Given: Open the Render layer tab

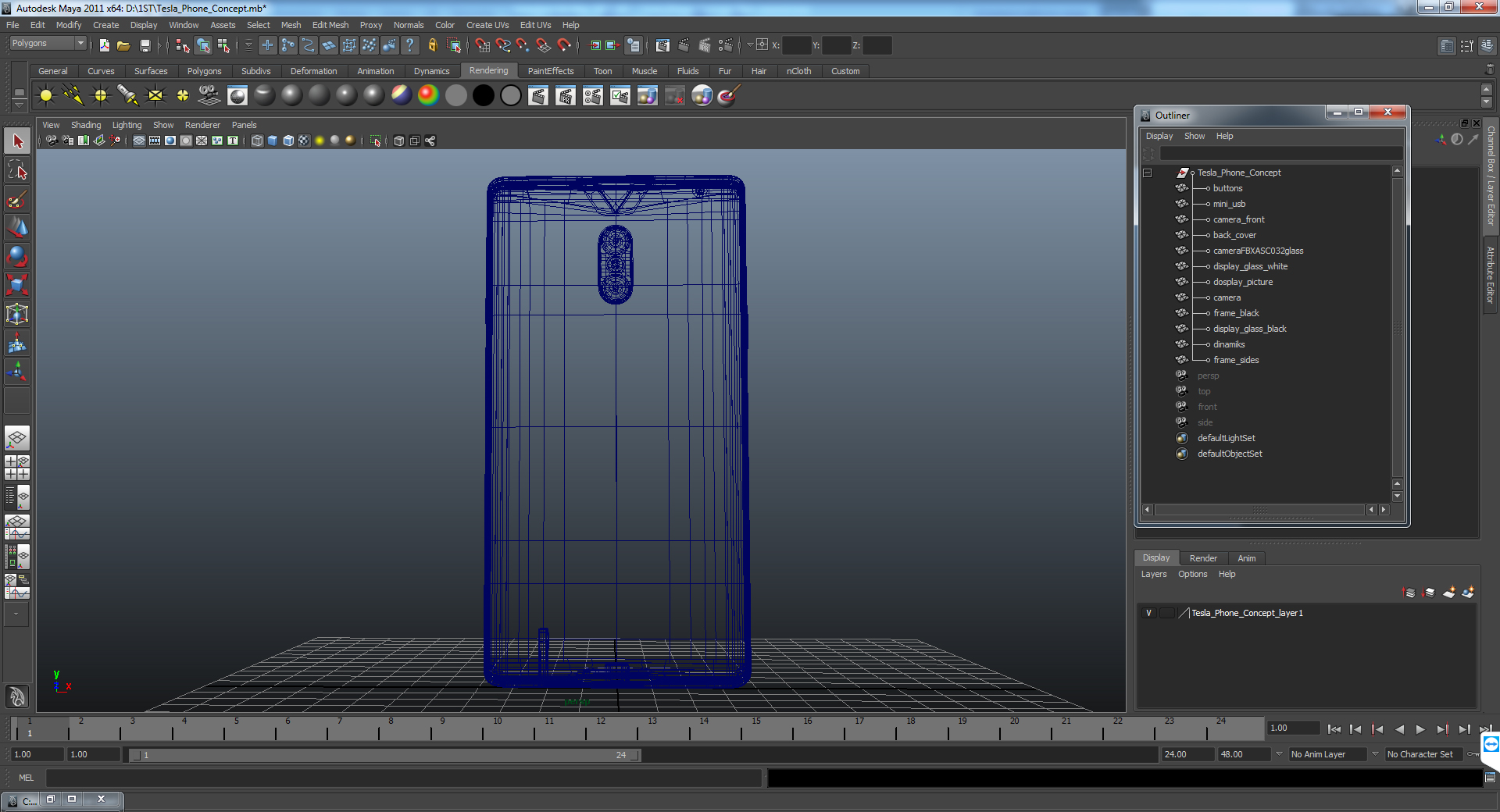Looking at the screenshot, I should (x=1203, y=558).
